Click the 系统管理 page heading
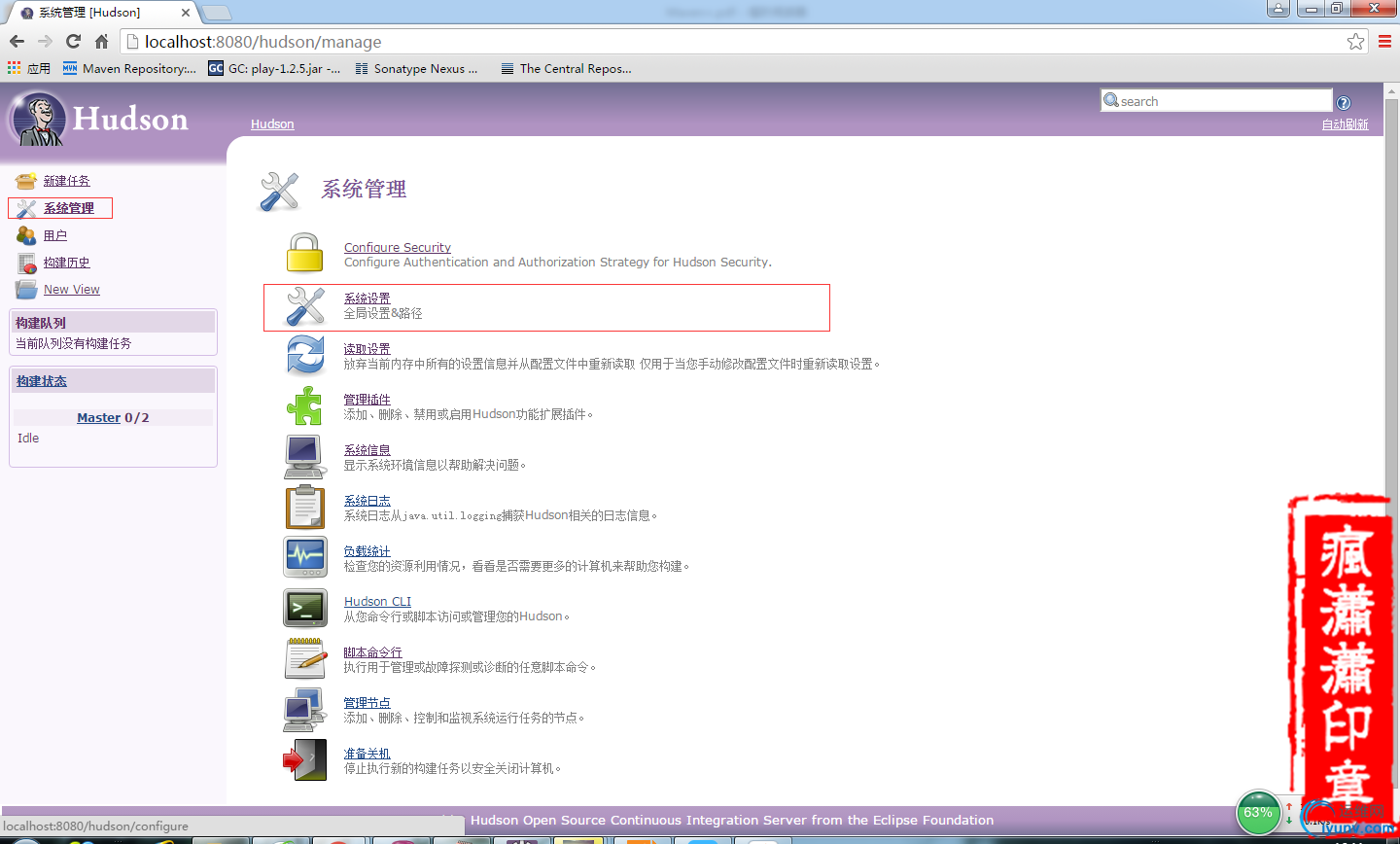 coord(364,190)
